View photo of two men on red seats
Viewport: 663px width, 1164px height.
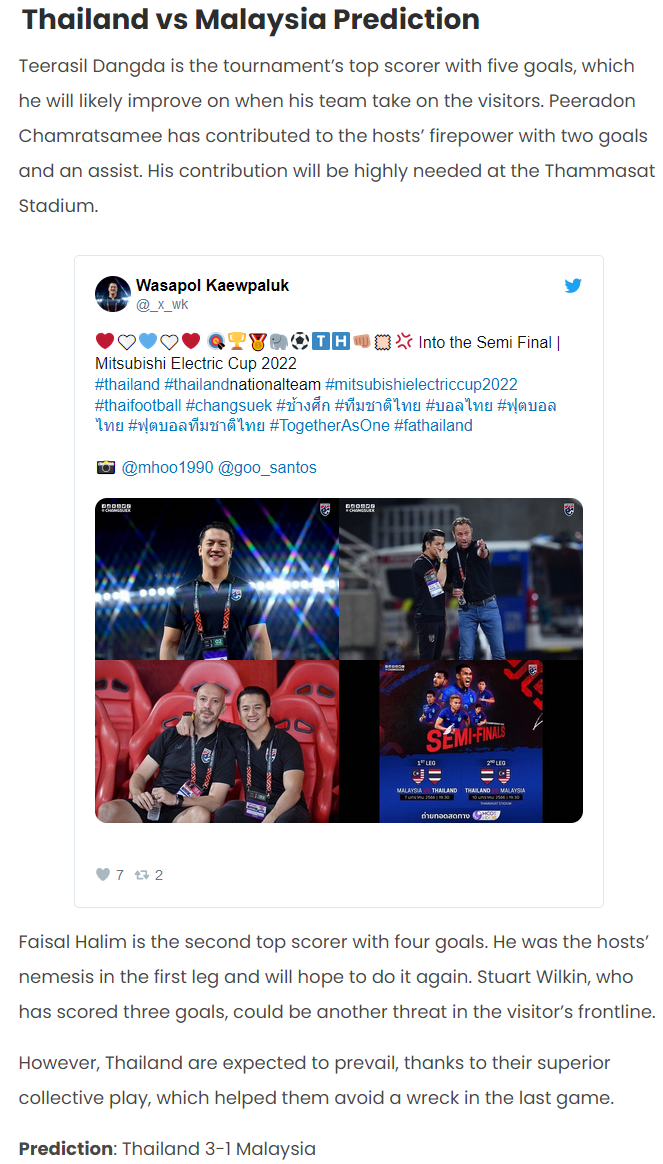click(x=217, y=742)
